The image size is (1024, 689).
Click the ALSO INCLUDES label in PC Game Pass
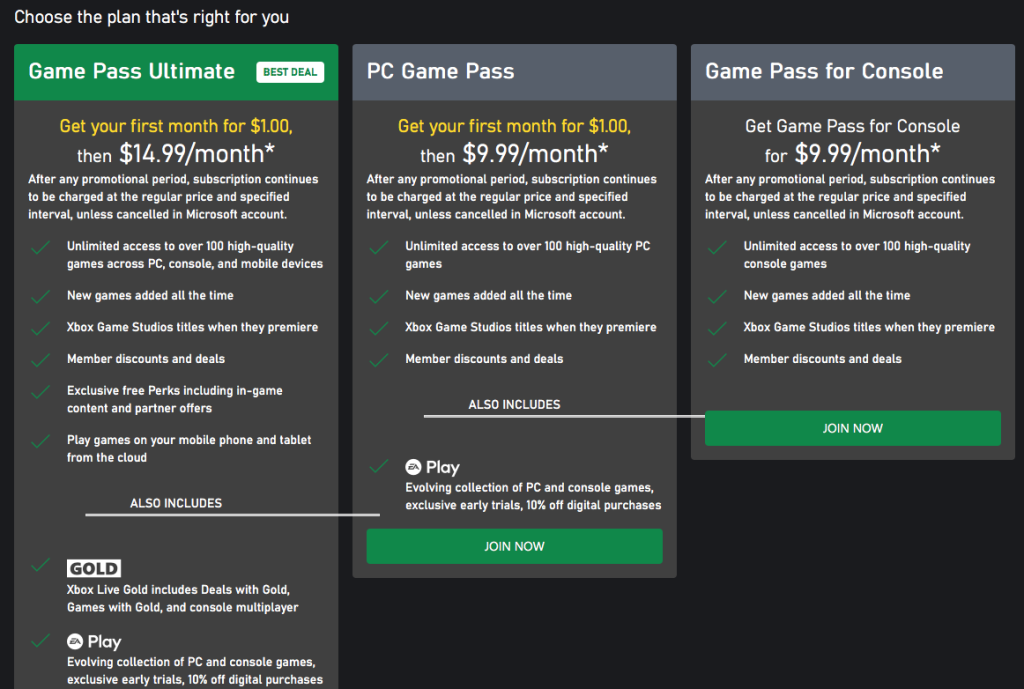coord(514,405)
